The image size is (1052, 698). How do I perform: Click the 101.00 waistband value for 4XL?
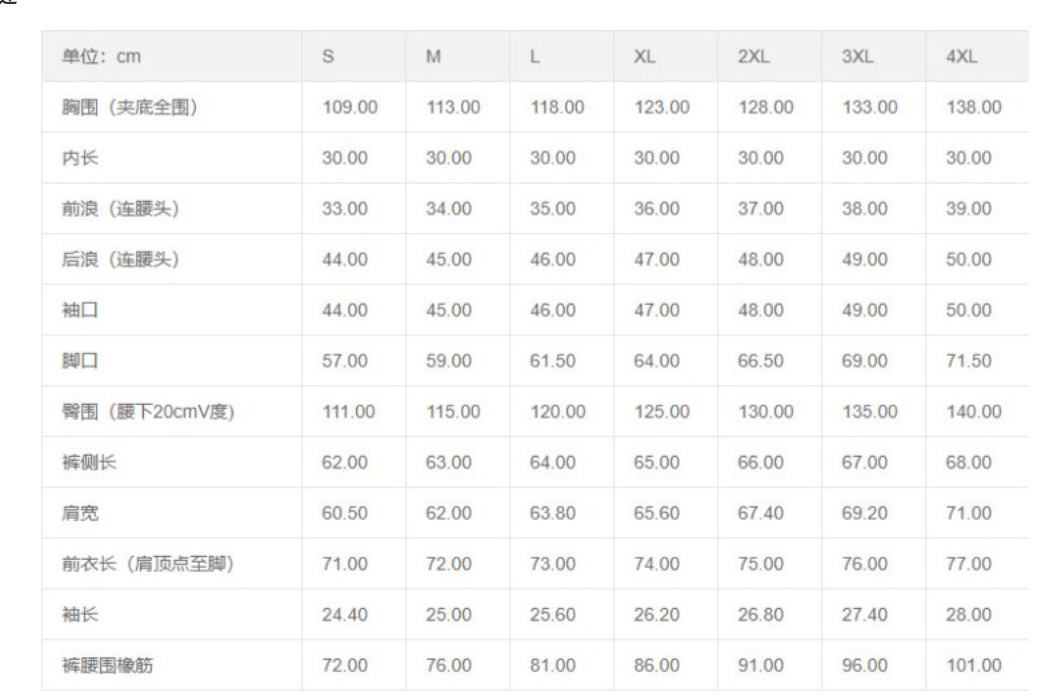click(974, 666)
